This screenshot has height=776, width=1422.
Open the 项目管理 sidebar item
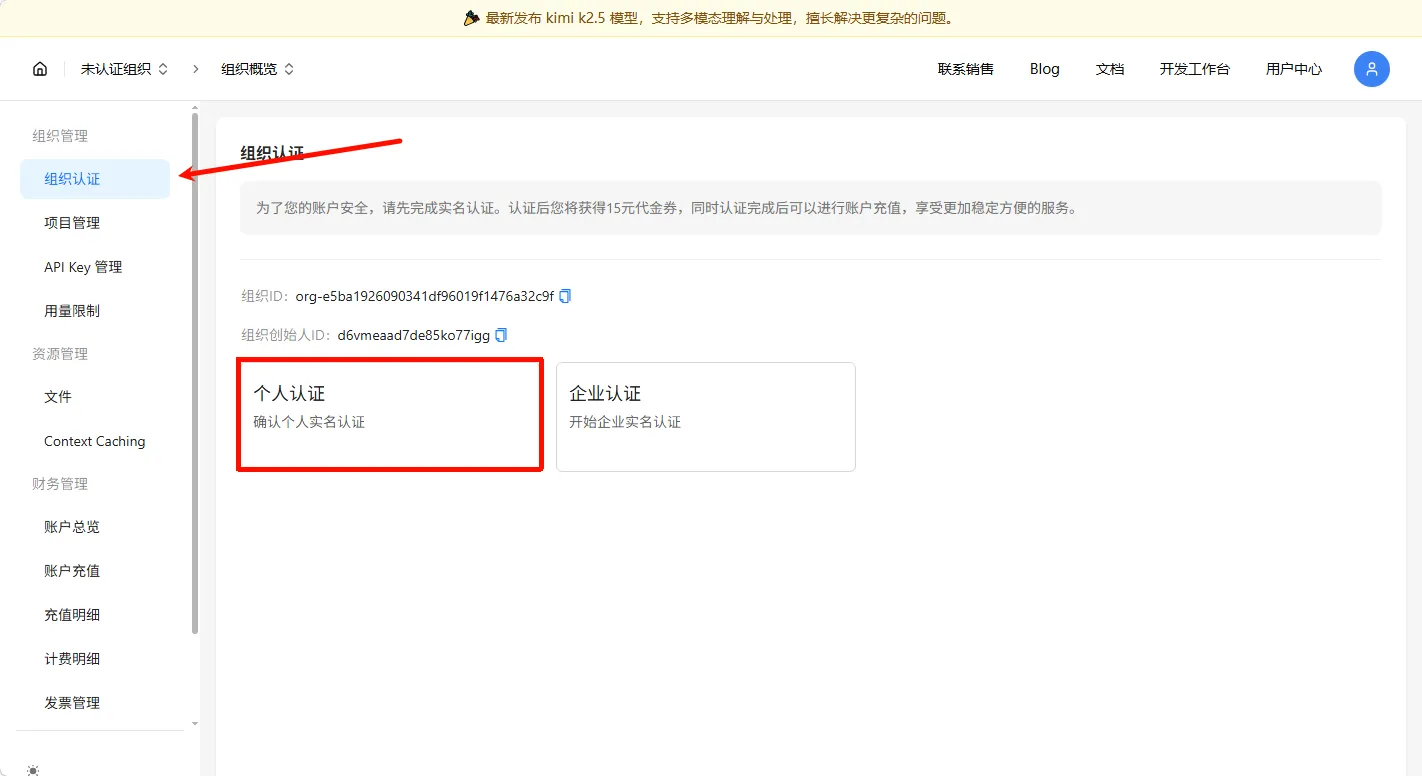click(x=72, y=223)
